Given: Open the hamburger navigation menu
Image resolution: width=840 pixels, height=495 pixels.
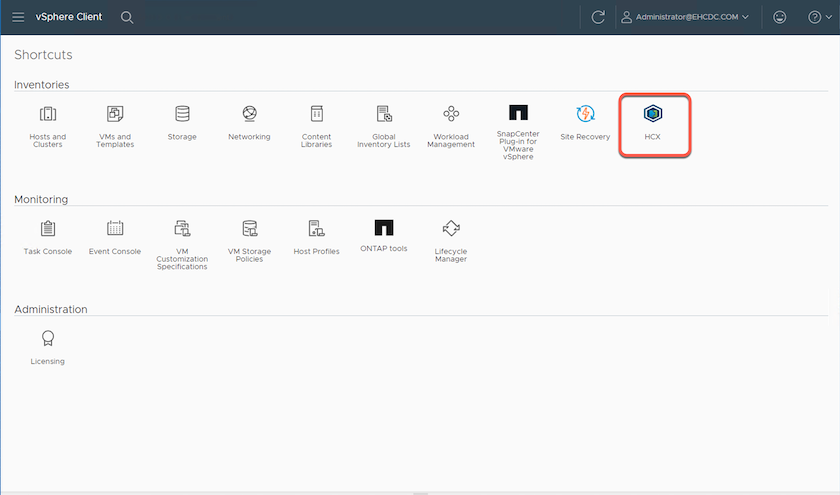Looking at the screenshot, I should pos(18,17).
